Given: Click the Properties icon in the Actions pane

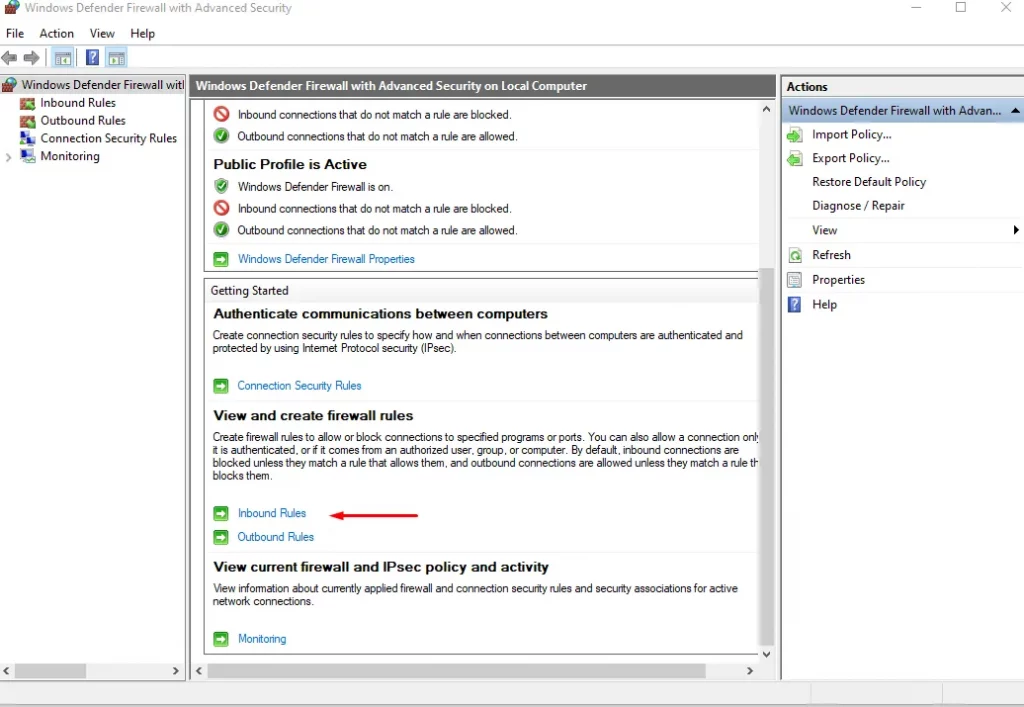Looking at the screenshot, I should (x=795, y=280).
